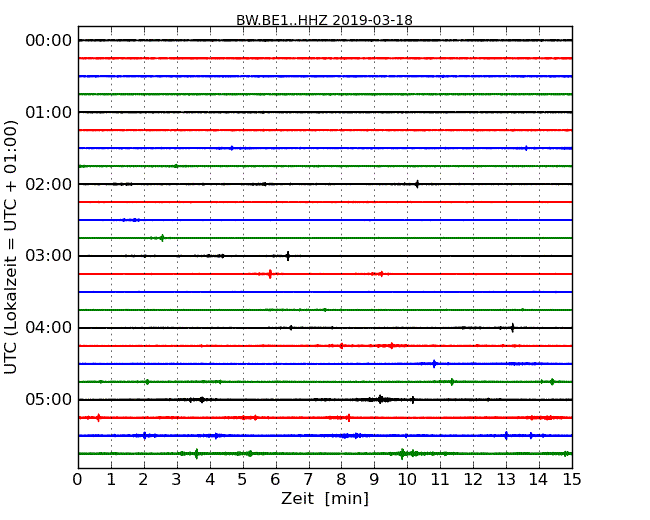Click the Zeit [min] axis label
Screen dimensions: 650x520
(325, 498)
